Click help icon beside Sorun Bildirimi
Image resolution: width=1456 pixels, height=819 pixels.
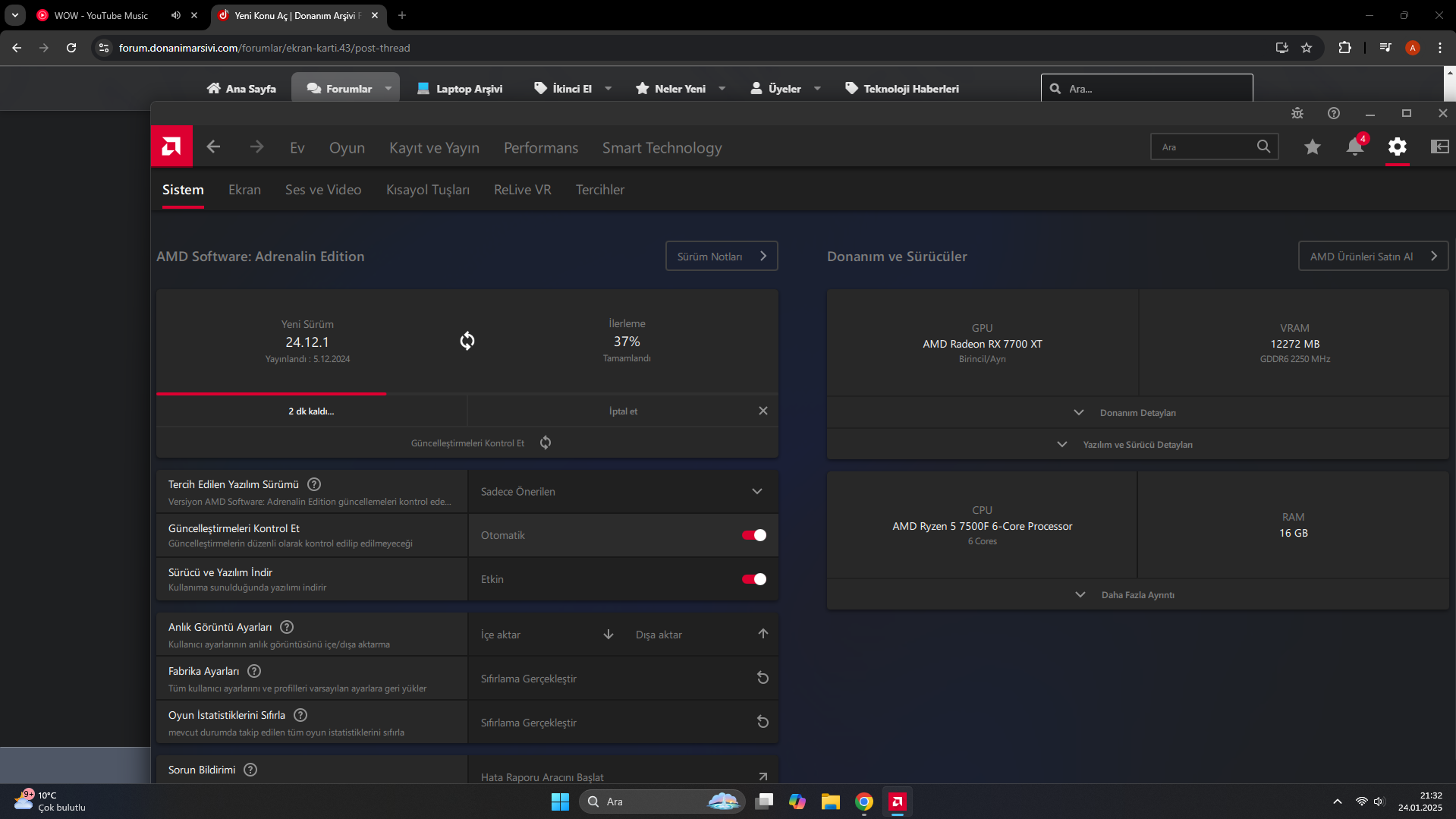pos(250,770)
